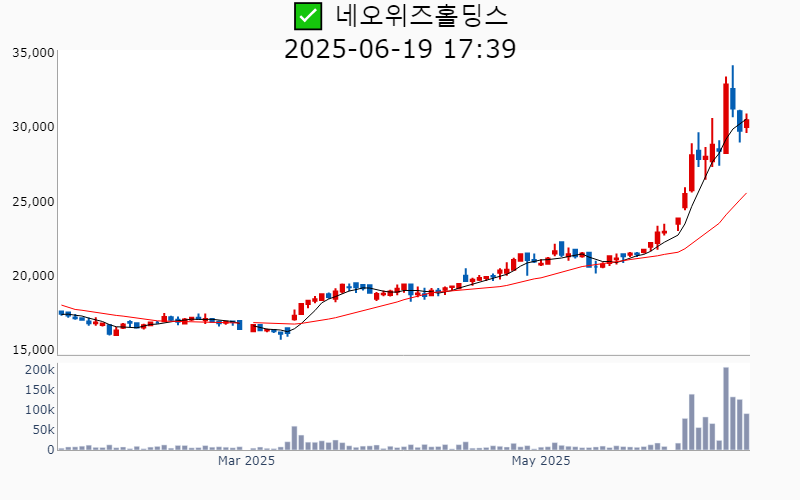The width and height of the screenshot is (800, 500).
Task: Click the 0 label on the volume axis
Action: [51, 450]
